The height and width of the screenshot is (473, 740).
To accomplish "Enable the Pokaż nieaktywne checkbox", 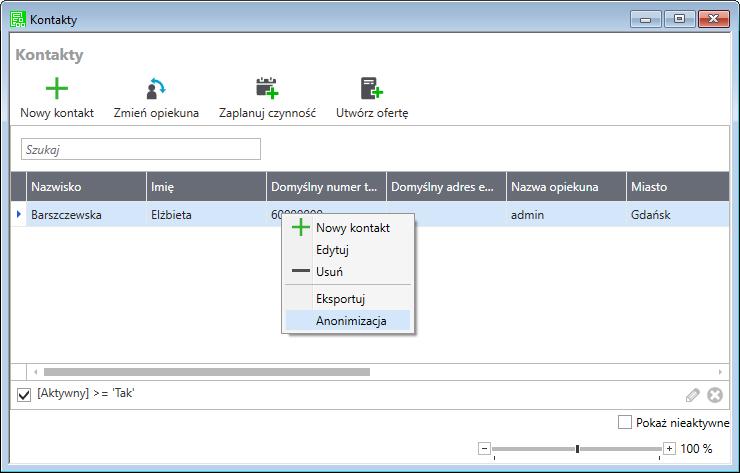I will [625, 422].
